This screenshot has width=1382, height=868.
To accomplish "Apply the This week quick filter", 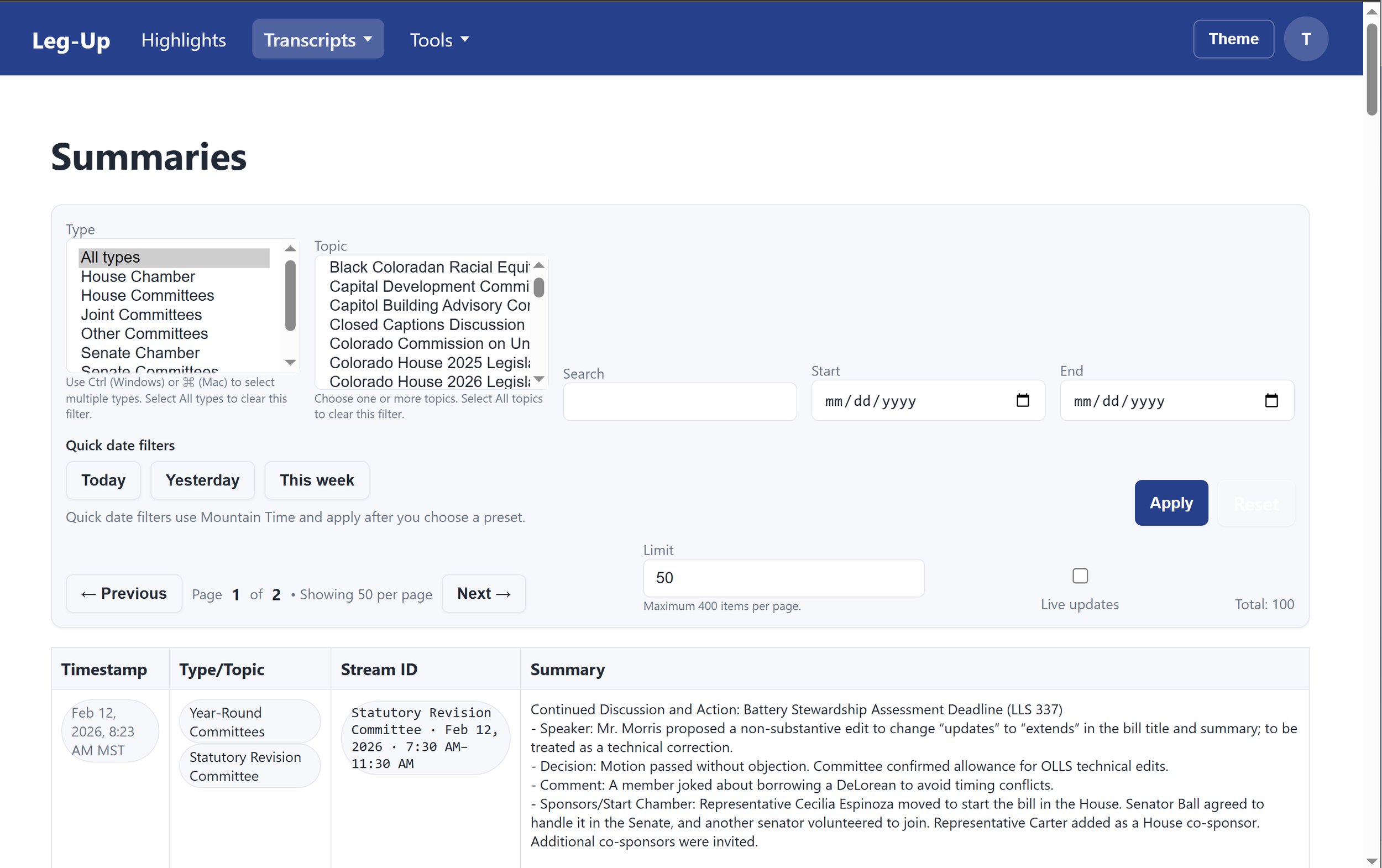I will click(x=316, y=480).
